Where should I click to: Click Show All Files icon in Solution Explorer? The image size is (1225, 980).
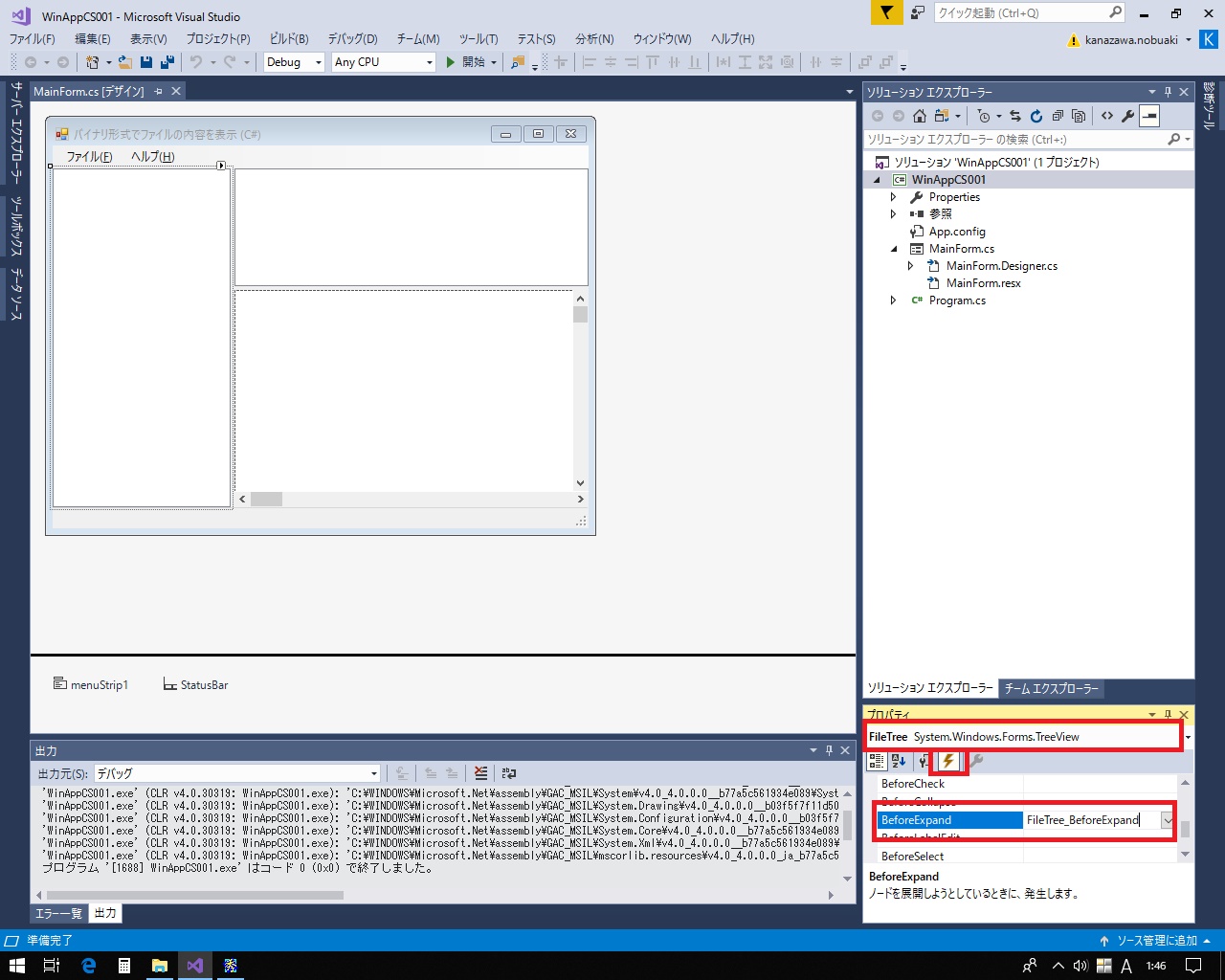tap(1079, 116)
